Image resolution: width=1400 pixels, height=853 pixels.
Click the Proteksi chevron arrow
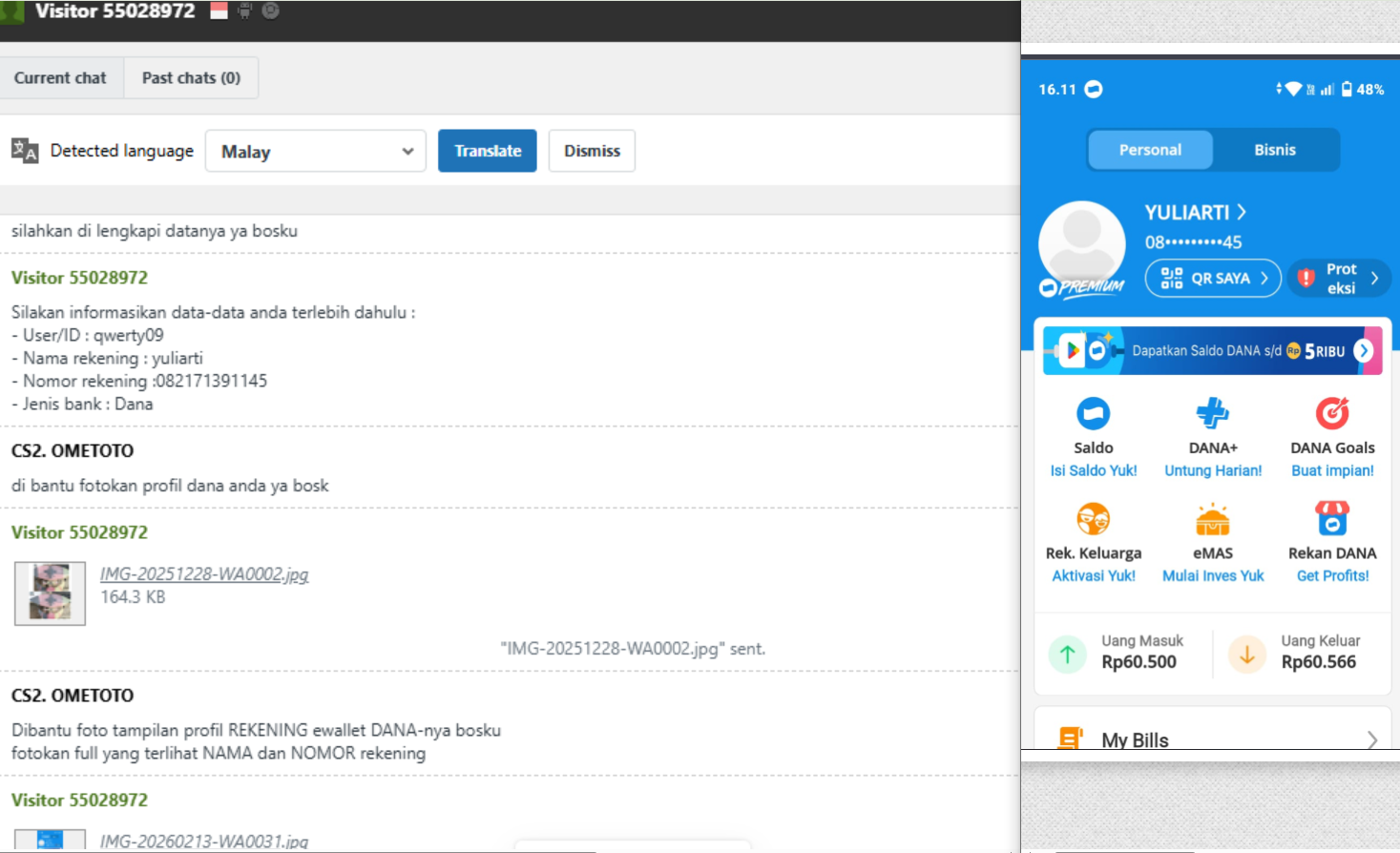1374,278
